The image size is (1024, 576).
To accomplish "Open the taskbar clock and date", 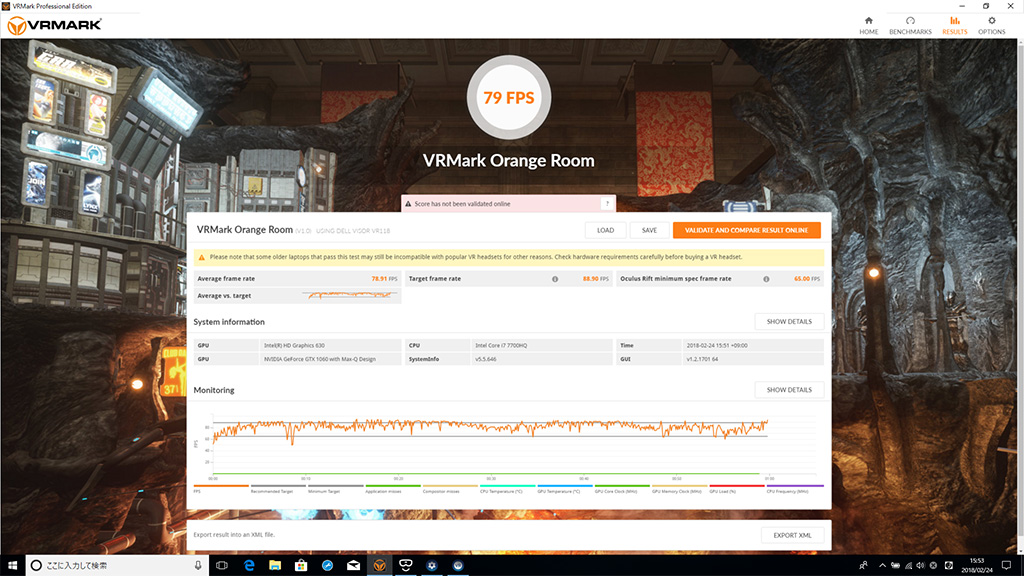I will [x=976, y=566].
